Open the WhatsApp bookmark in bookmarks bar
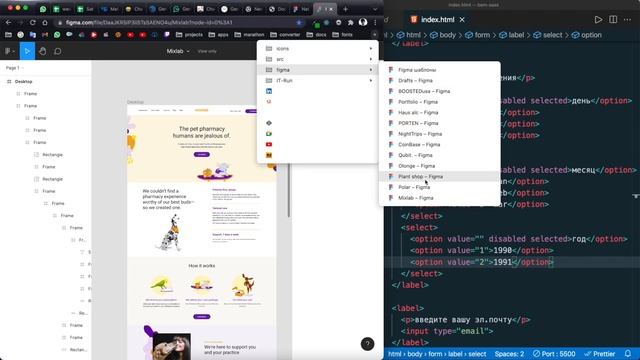The image size is (640, 360). coord(57,35)
